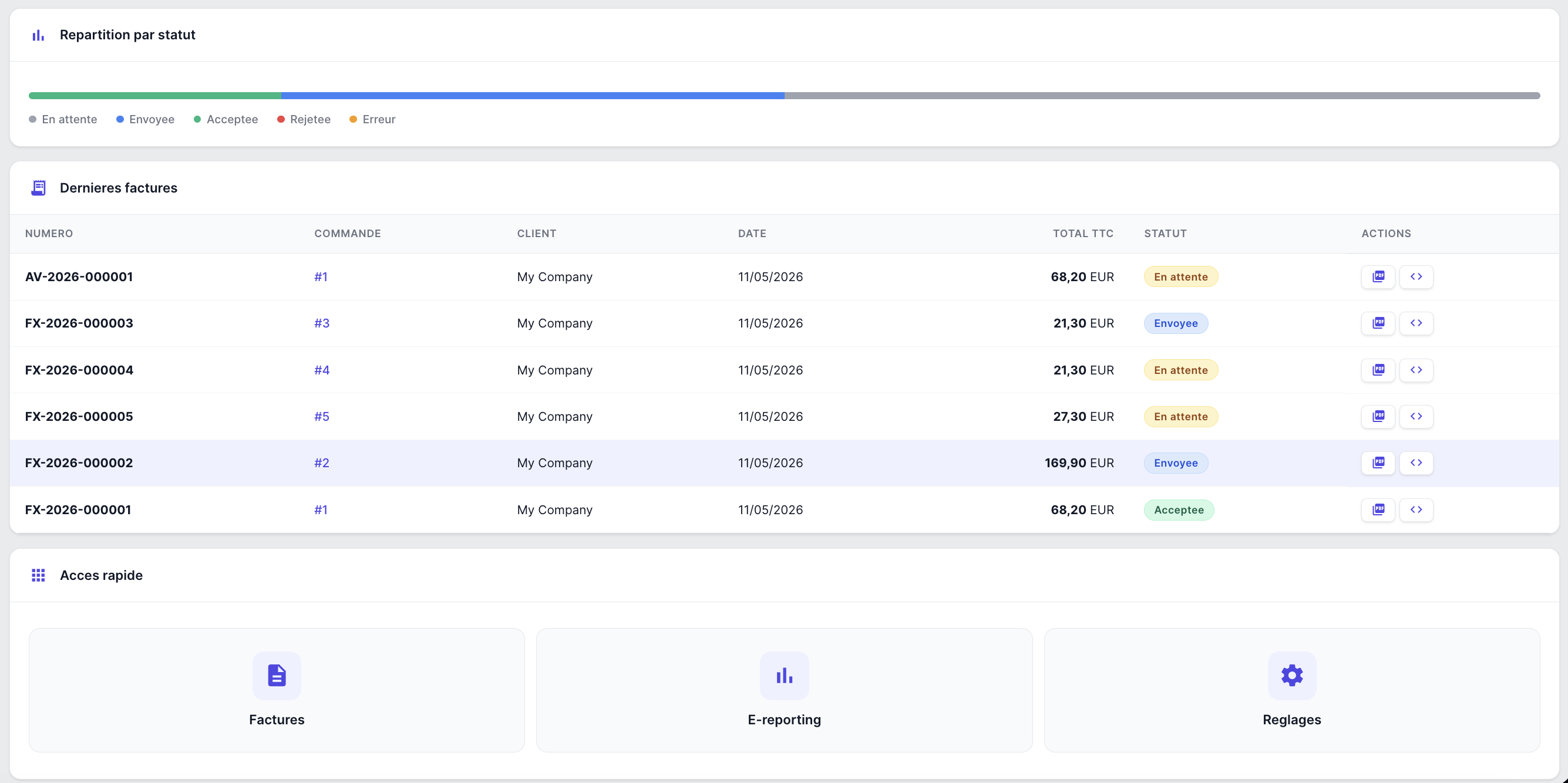The image size is (1568, 783).
Task: Click the receipt icon beside Dernieres factures
Action: tap(38, 188)
